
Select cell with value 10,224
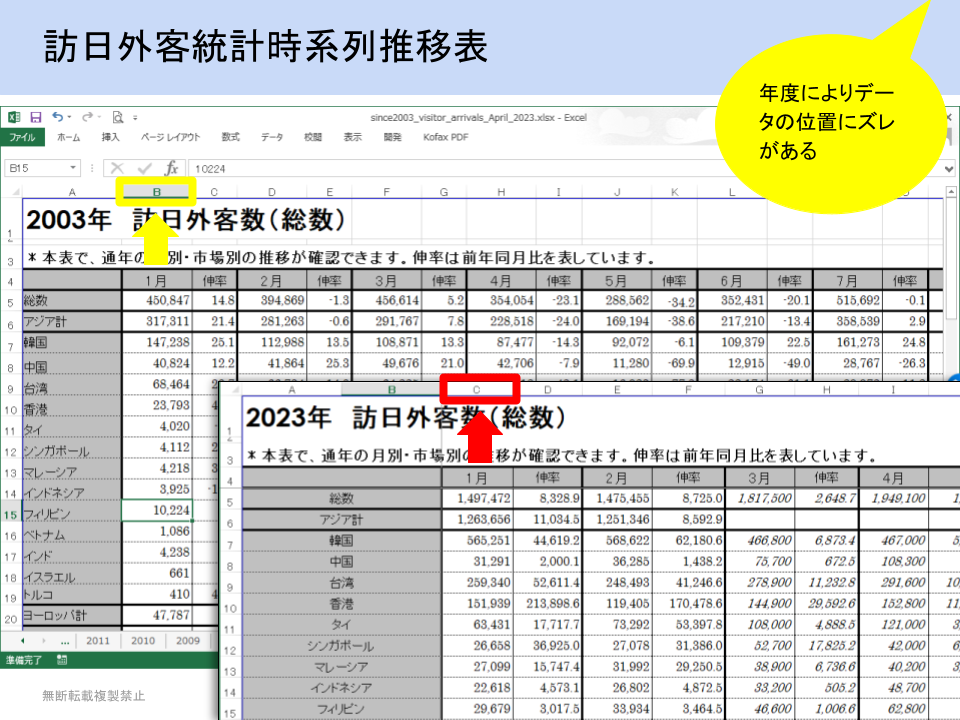click(x=157, y=511)
